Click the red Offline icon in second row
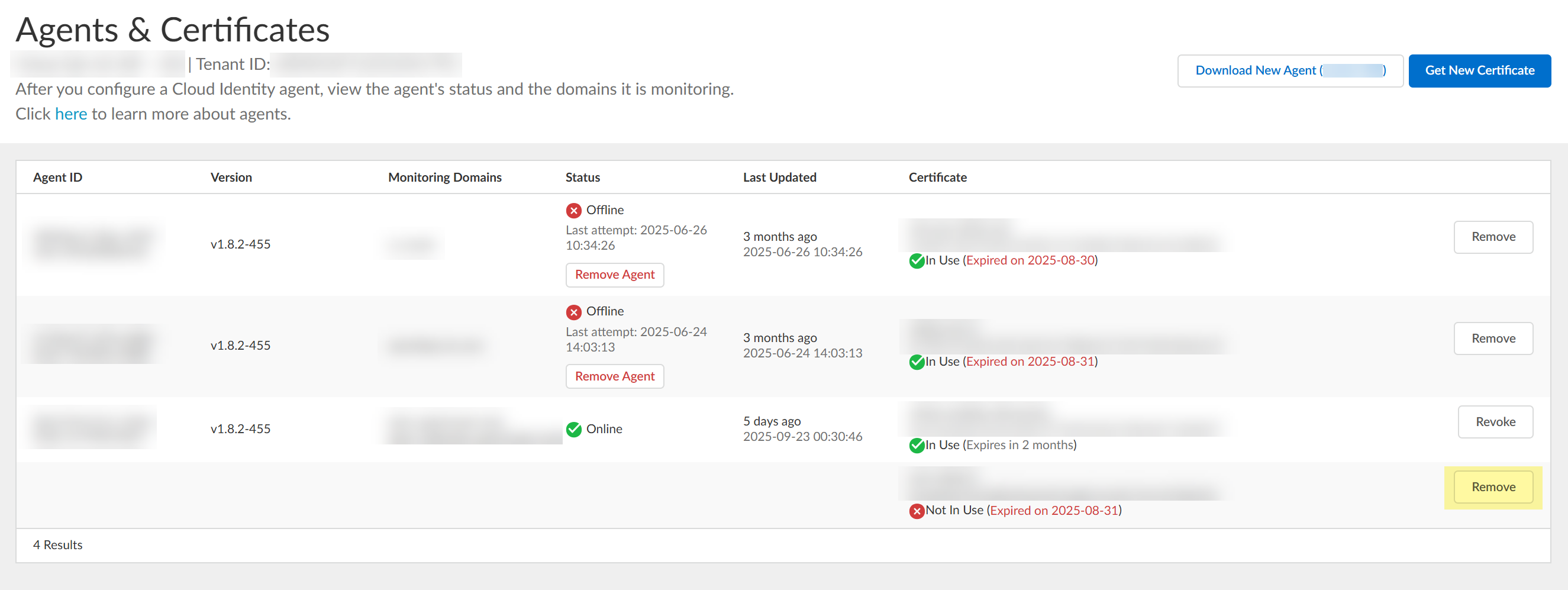The image size is (1568, 590). [x=573, y=312]
